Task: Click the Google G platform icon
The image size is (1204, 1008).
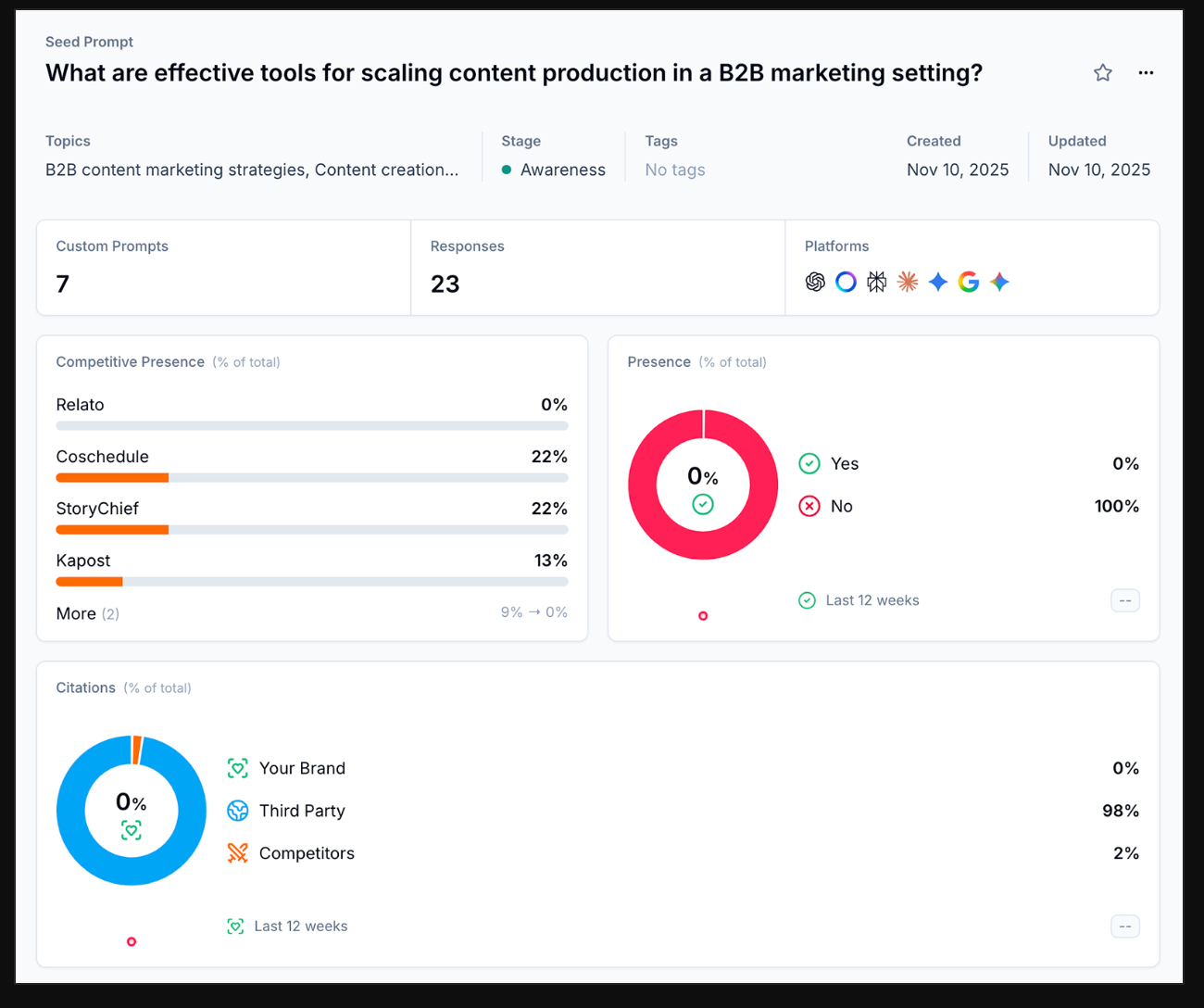Action: pyautogui.click(x=969, y=282)
